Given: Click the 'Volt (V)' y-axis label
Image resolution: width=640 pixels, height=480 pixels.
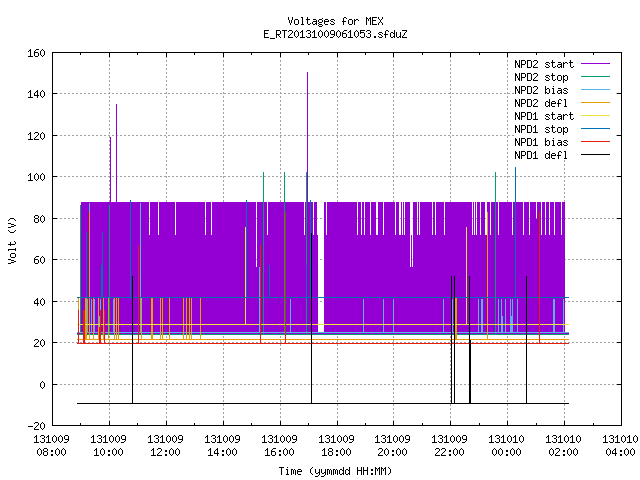Looking at the screenshot, I should coord(13,241).
